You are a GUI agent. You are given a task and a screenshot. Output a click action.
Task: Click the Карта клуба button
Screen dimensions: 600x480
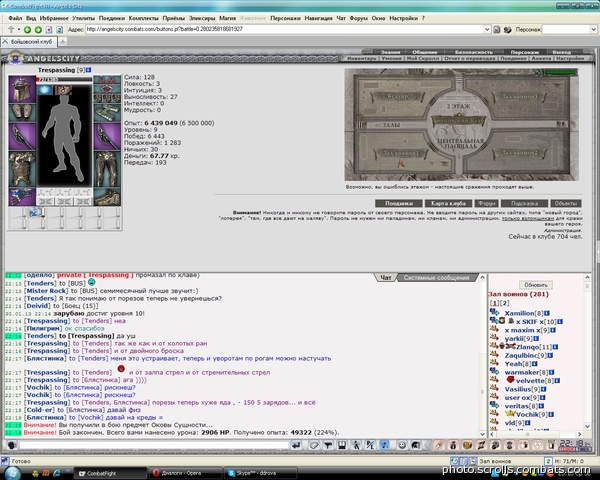click(448, 203)
